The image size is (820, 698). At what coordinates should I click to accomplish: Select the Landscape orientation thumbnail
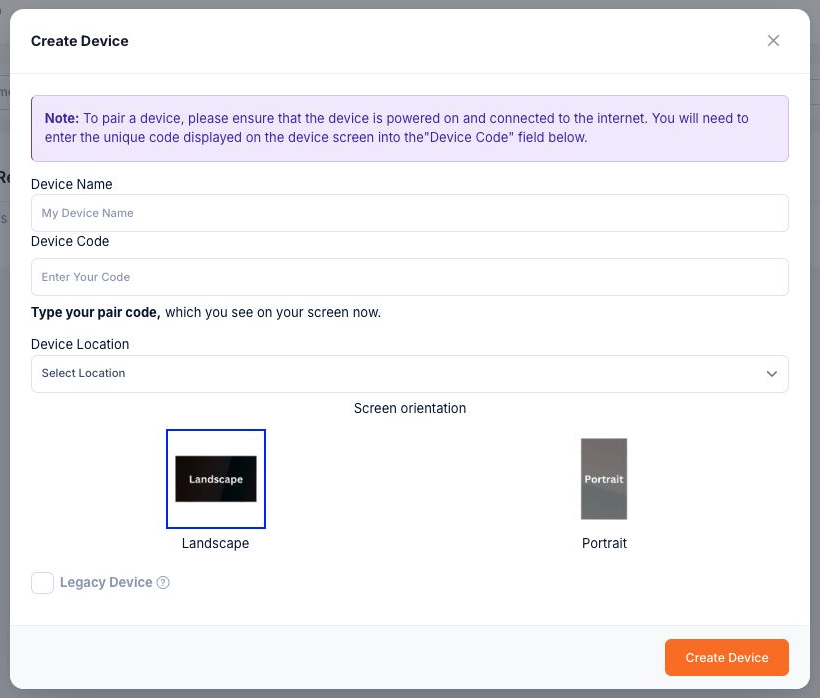click(216, 479)
